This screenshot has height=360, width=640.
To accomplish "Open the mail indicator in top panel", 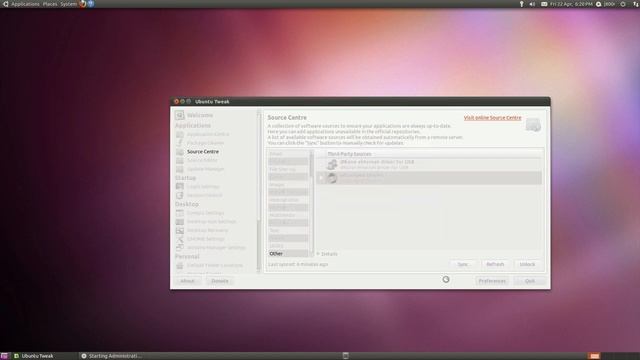I will (544, 4).
